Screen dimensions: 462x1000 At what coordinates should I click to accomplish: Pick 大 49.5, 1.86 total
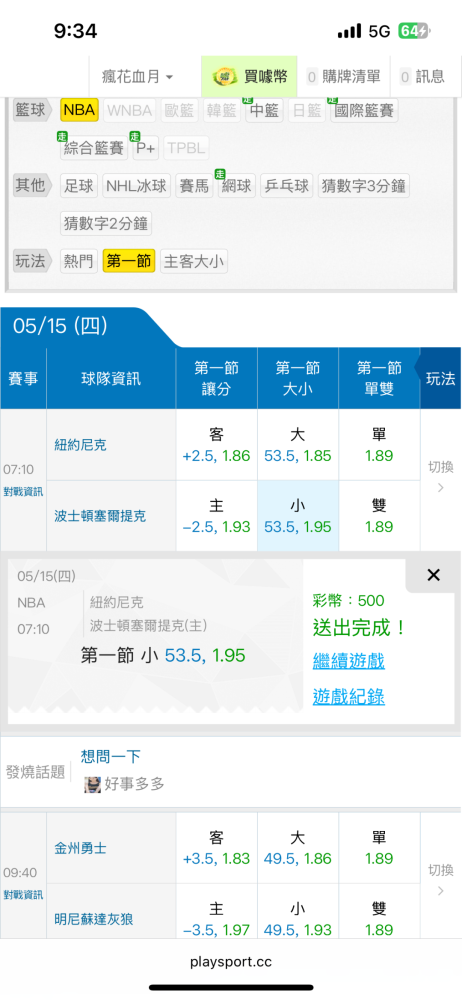(x=298, y=848)
